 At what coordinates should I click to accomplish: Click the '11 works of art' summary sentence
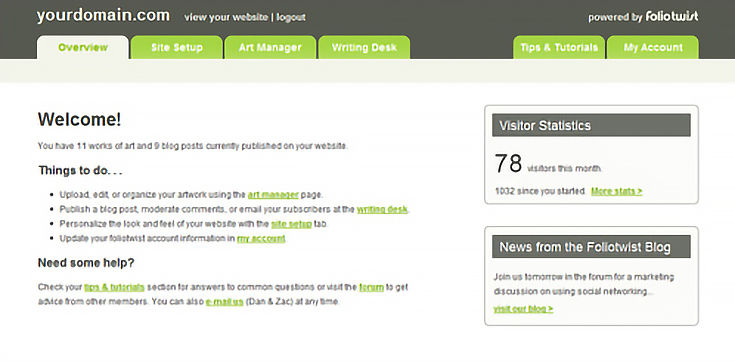tap(193, 146)
